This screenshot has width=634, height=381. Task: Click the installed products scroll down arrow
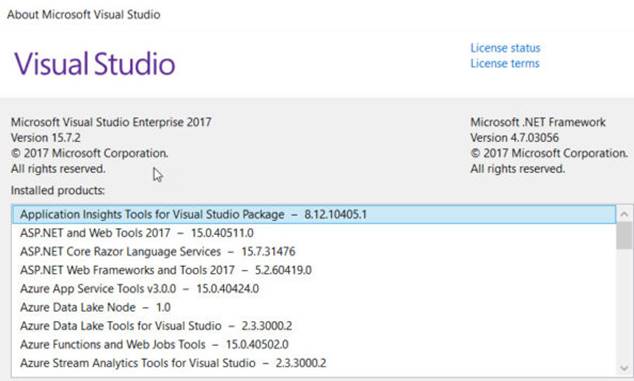[x=624, y=368]
